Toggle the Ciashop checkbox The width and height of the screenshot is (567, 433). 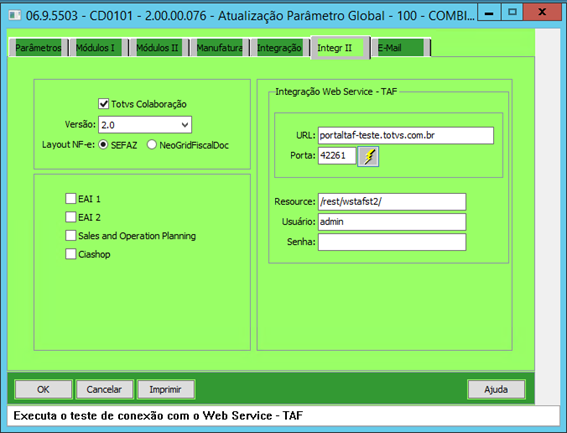click(71, 254)
